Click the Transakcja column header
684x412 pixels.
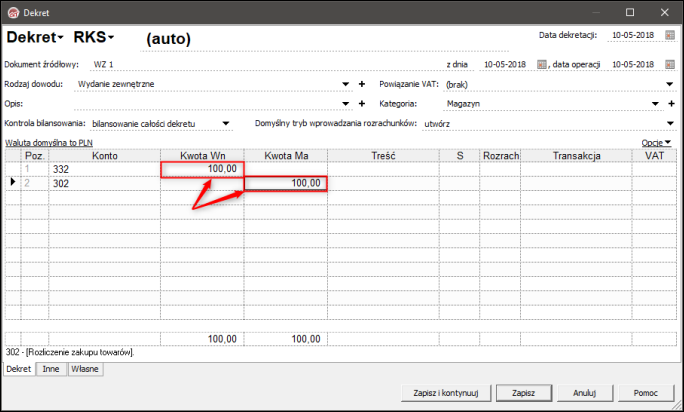(x=576, y=155)
